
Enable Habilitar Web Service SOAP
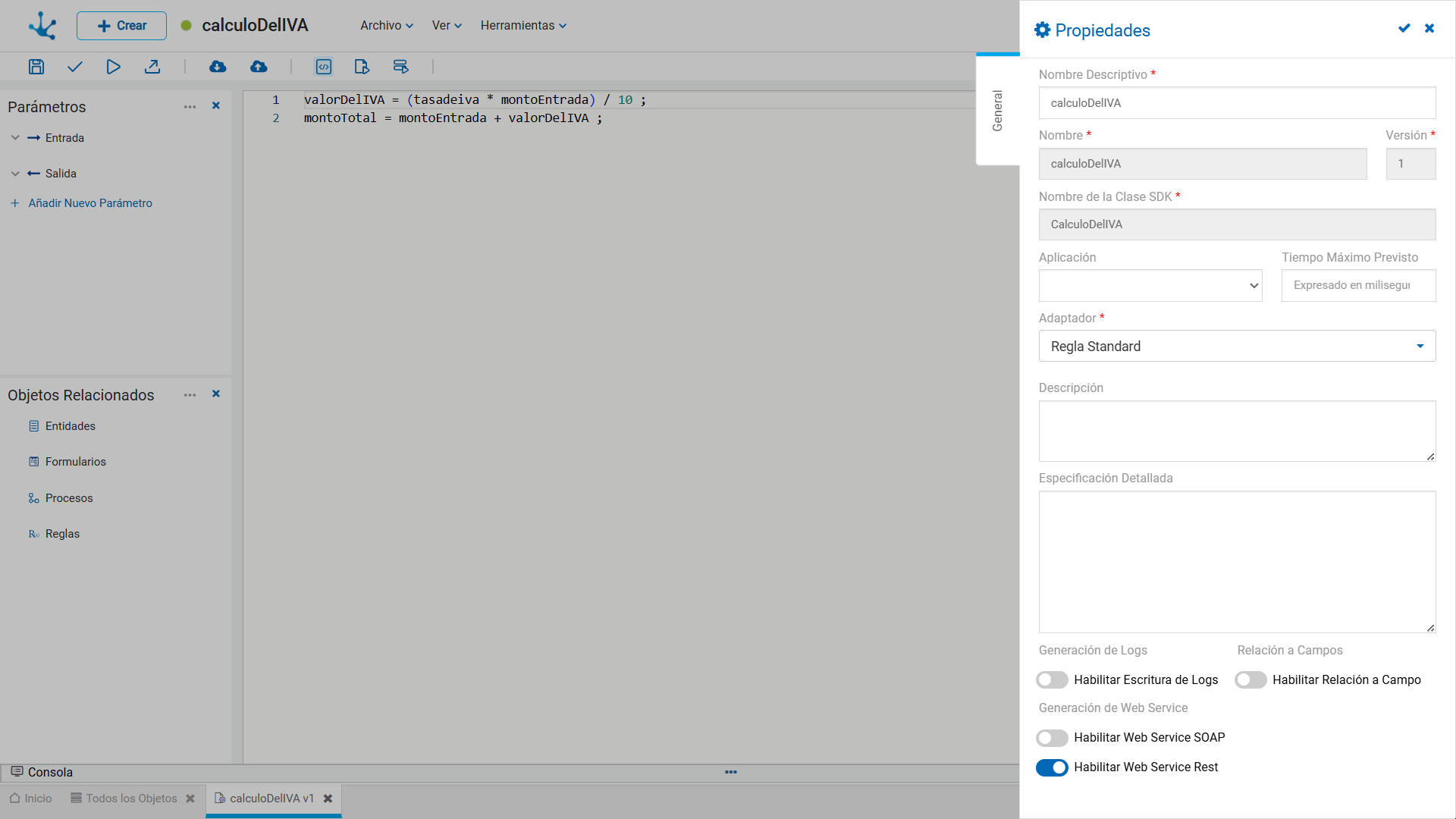(1052, 738)
